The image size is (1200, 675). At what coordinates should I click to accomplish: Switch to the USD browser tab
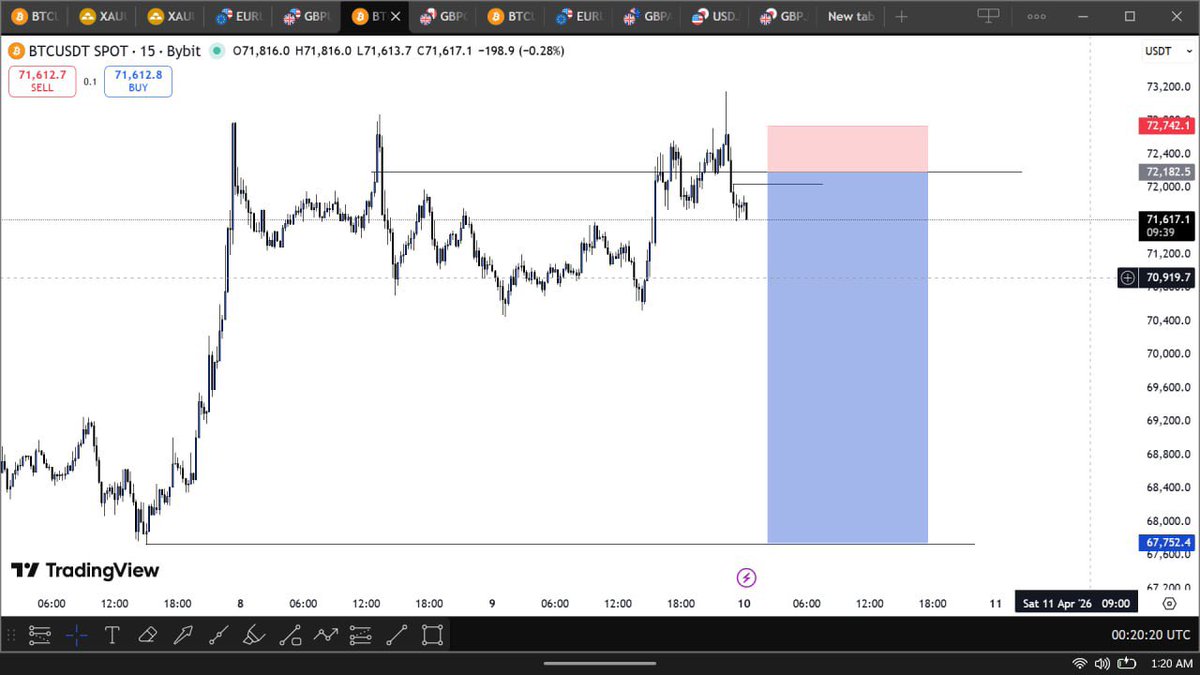714,17
